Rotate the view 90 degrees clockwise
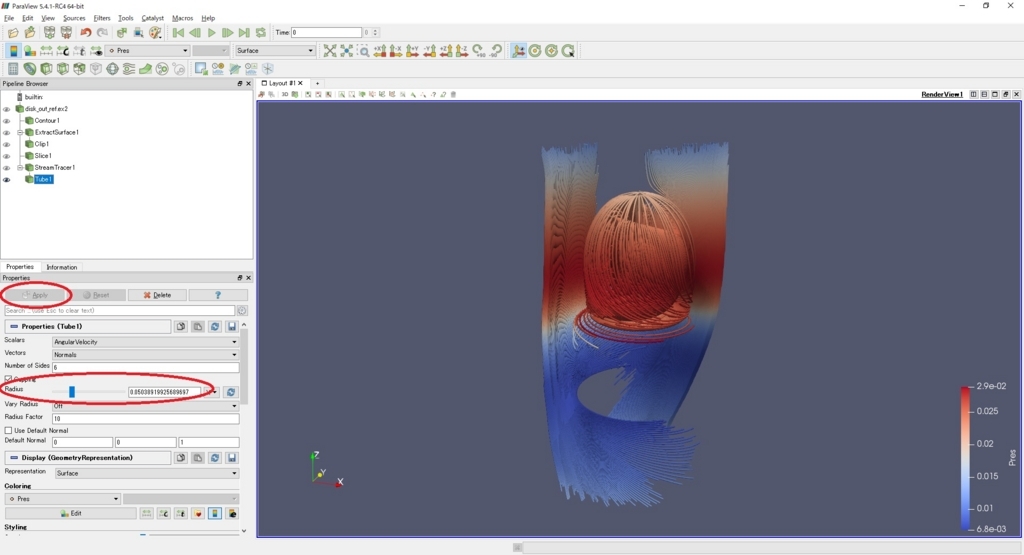This screenshot has height=555, width=1024. (479, 51)
